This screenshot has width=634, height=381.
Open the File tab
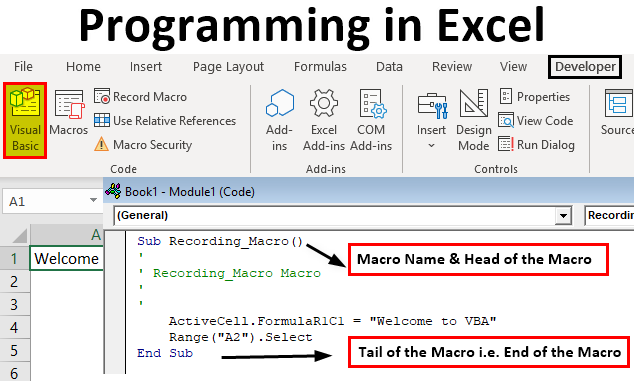[x=23, y=66]
